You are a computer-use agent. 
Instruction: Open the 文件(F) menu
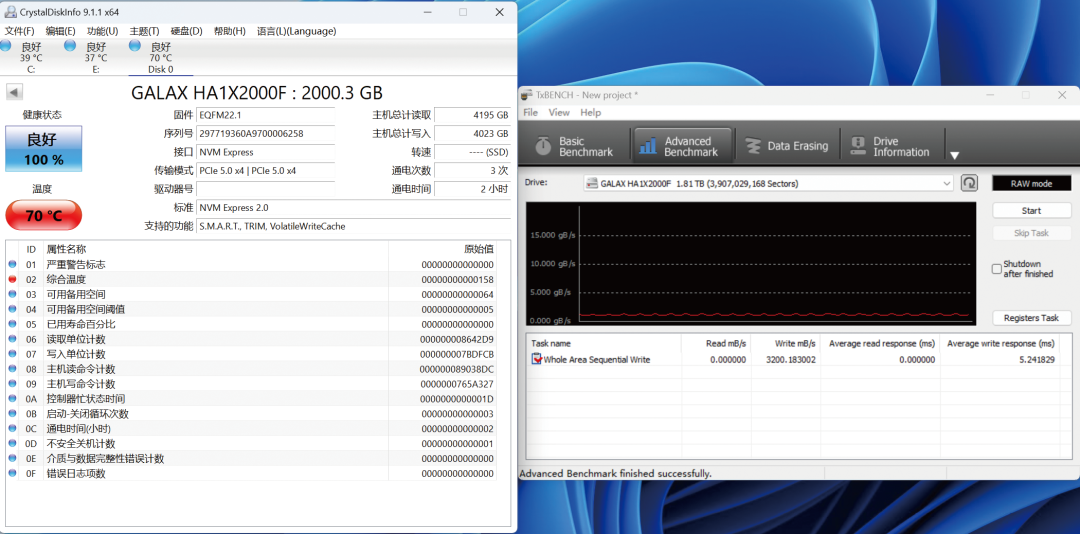(19, 31)
